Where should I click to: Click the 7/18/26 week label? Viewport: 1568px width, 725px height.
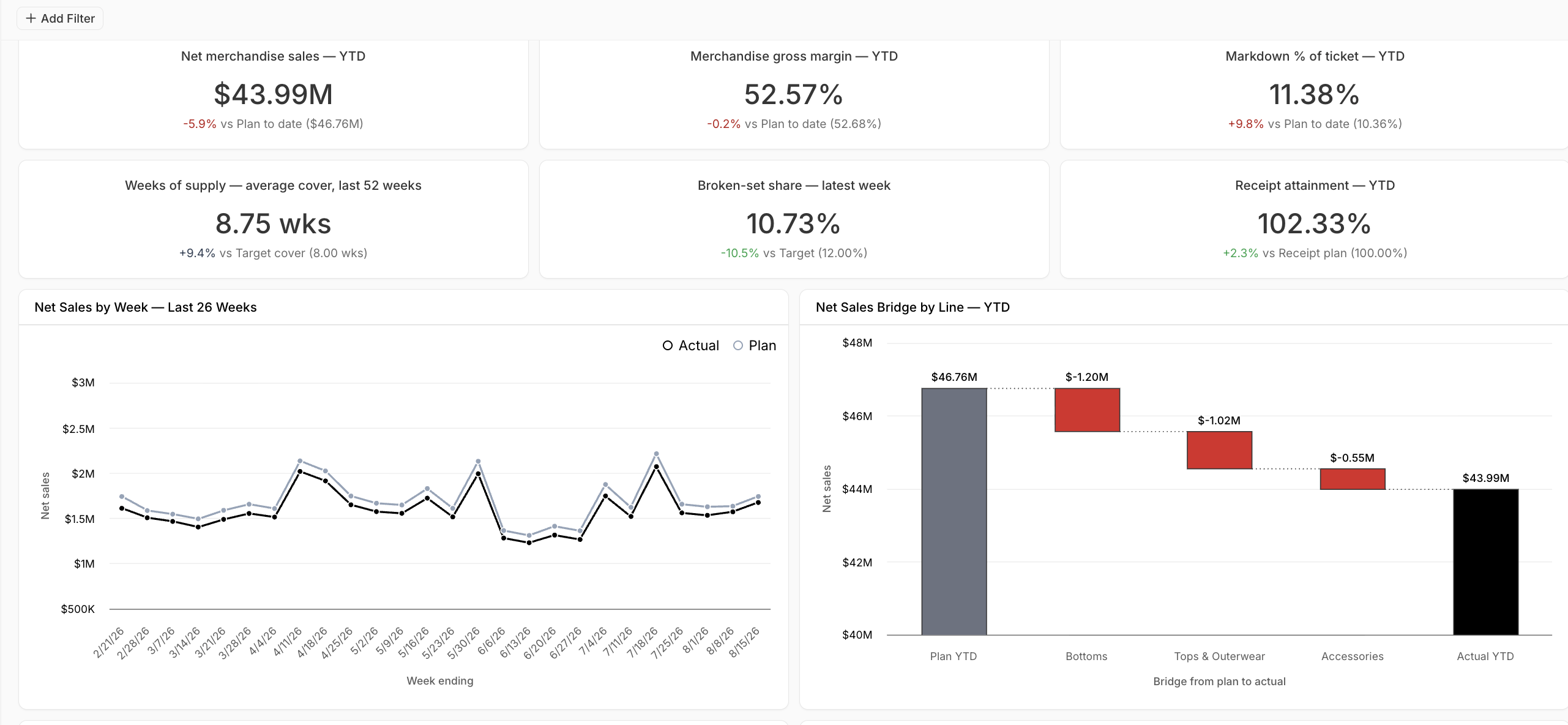click(642, 642)
